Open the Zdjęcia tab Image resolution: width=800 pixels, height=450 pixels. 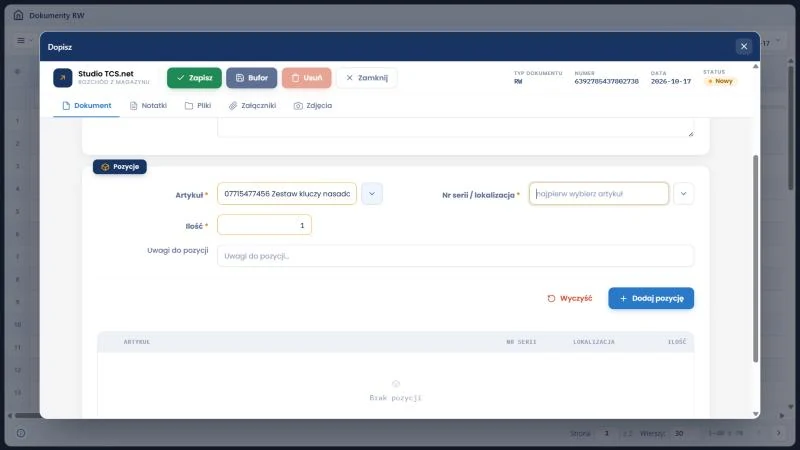coord(313,106)
